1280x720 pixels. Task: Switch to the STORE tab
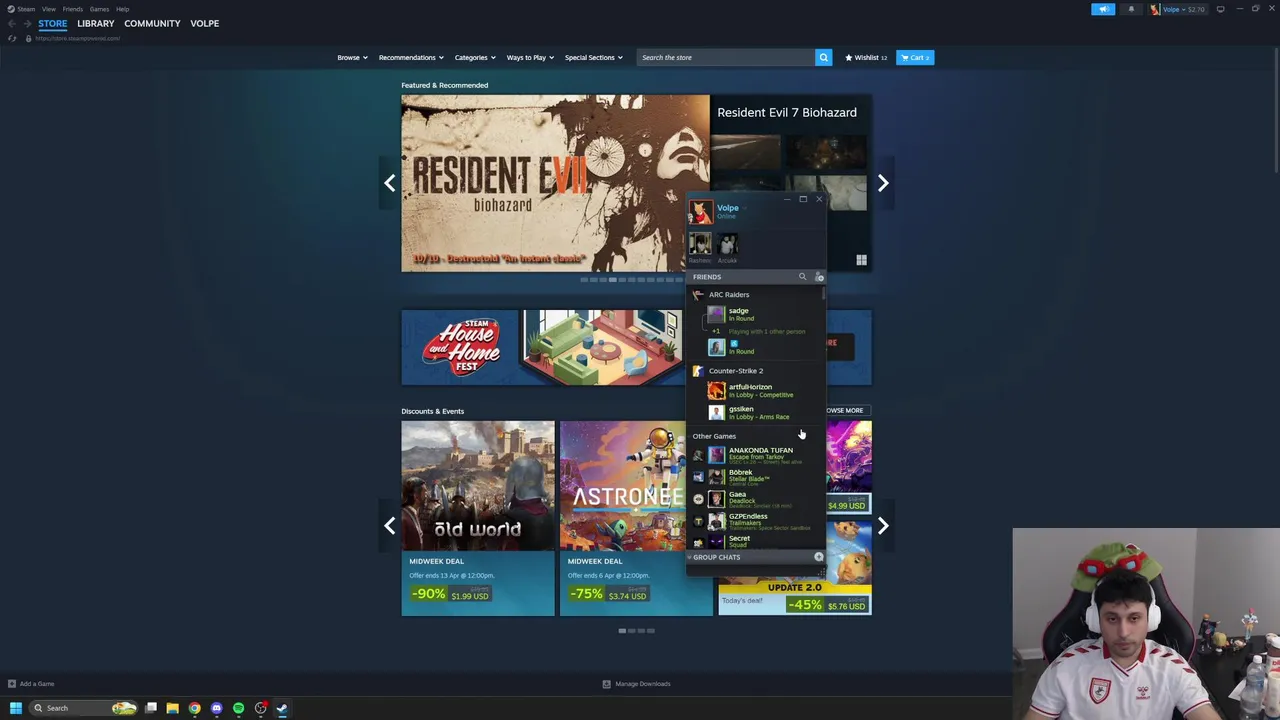pyautogui.click(x=53, y=23)
